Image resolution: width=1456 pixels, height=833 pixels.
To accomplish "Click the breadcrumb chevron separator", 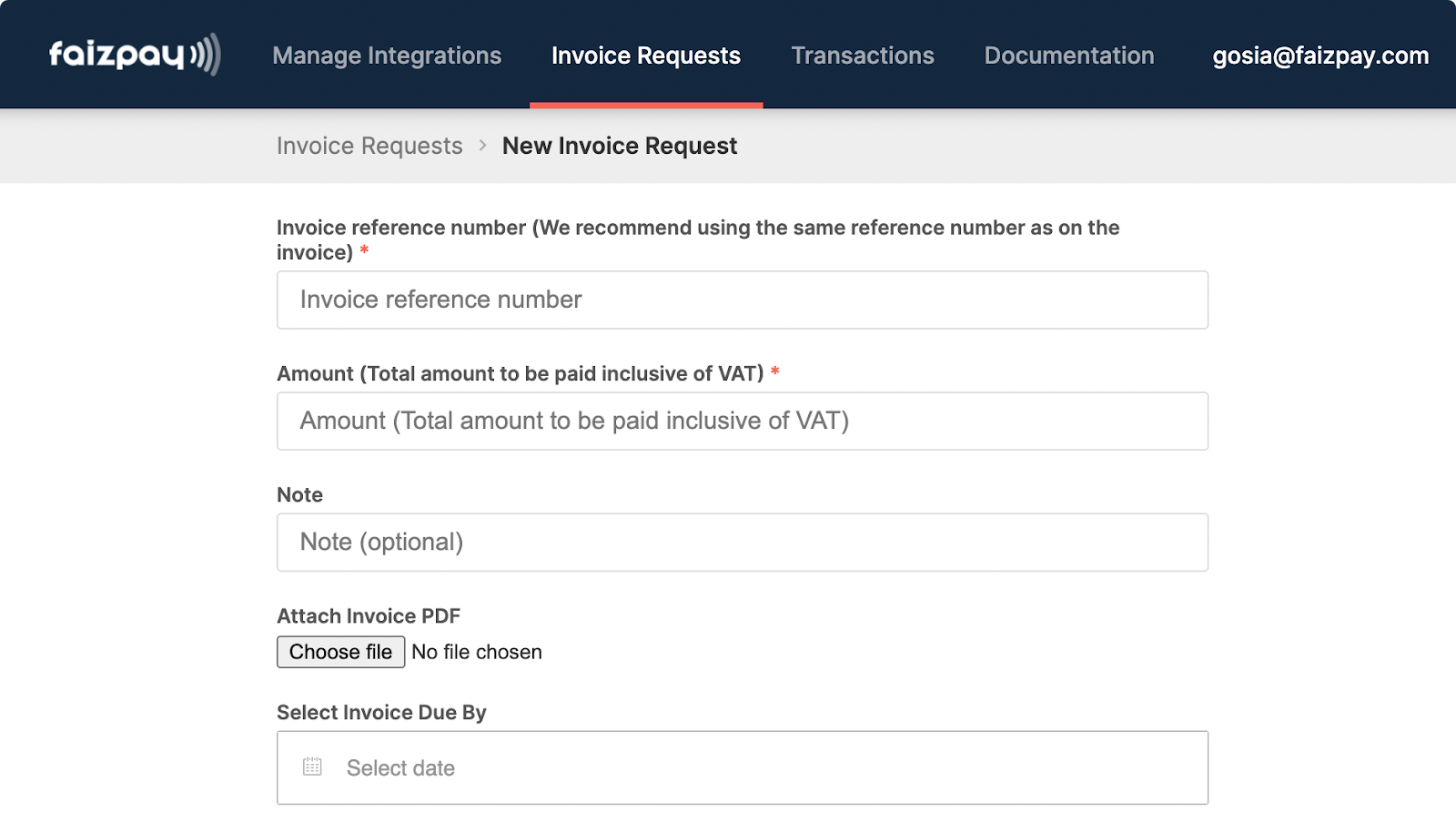I will point(482,146).
